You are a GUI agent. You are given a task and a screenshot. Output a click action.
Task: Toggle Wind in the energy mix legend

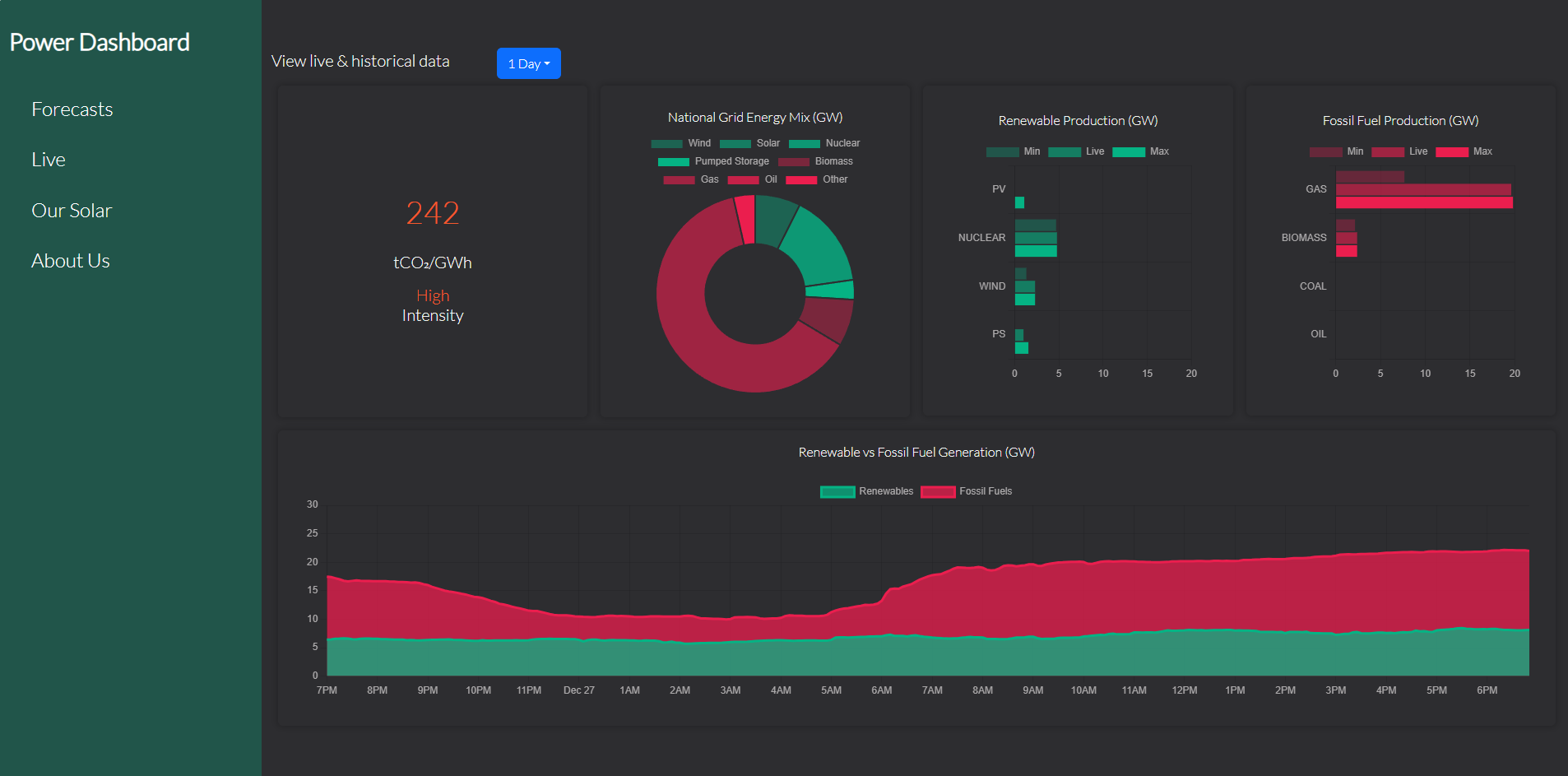coord(684,142)
